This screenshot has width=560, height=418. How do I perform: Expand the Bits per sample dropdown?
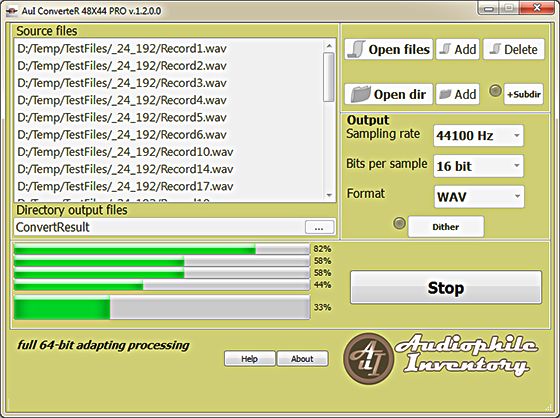479,166
